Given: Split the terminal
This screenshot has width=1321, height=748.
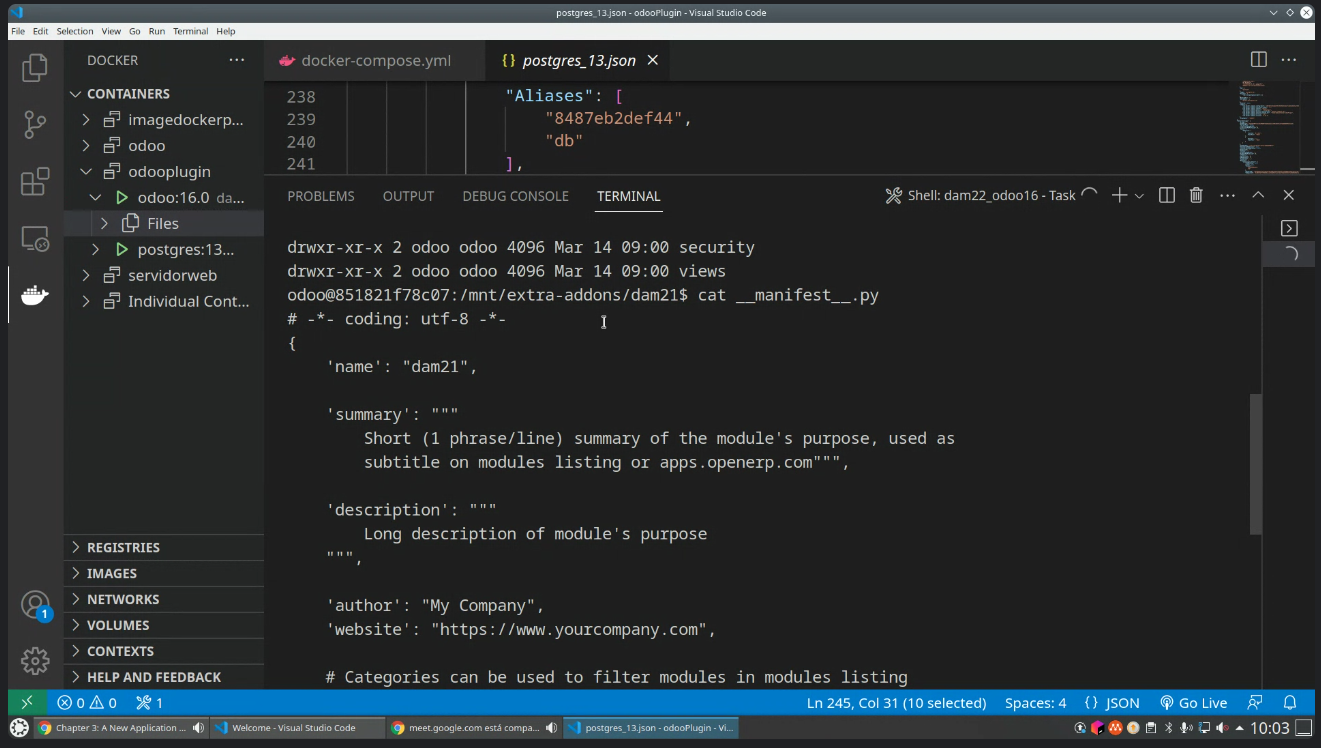Looking at the screenshot, I should 1166,195.
